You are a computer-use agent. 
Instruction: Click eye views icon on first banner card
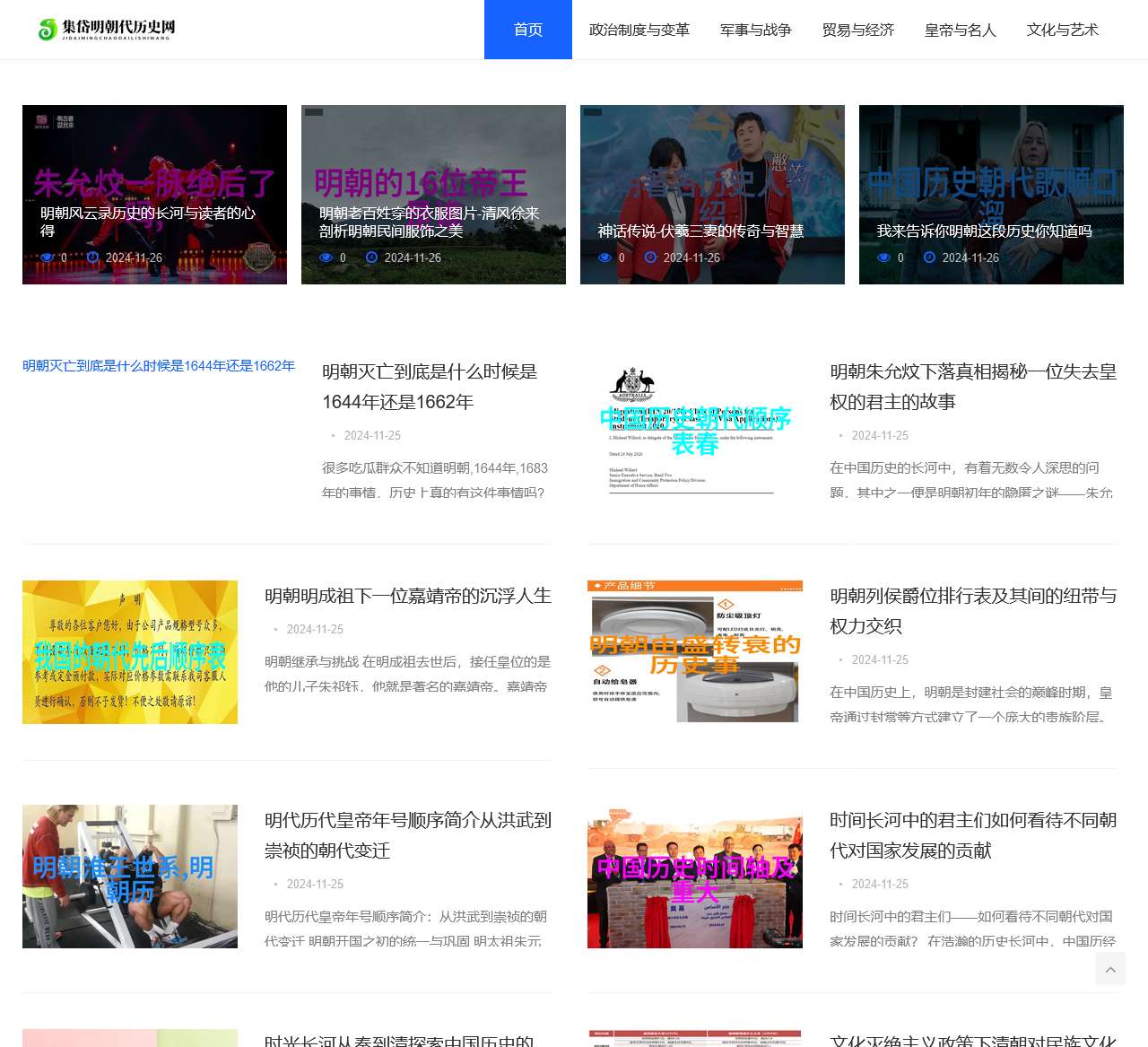coord(48,257)
